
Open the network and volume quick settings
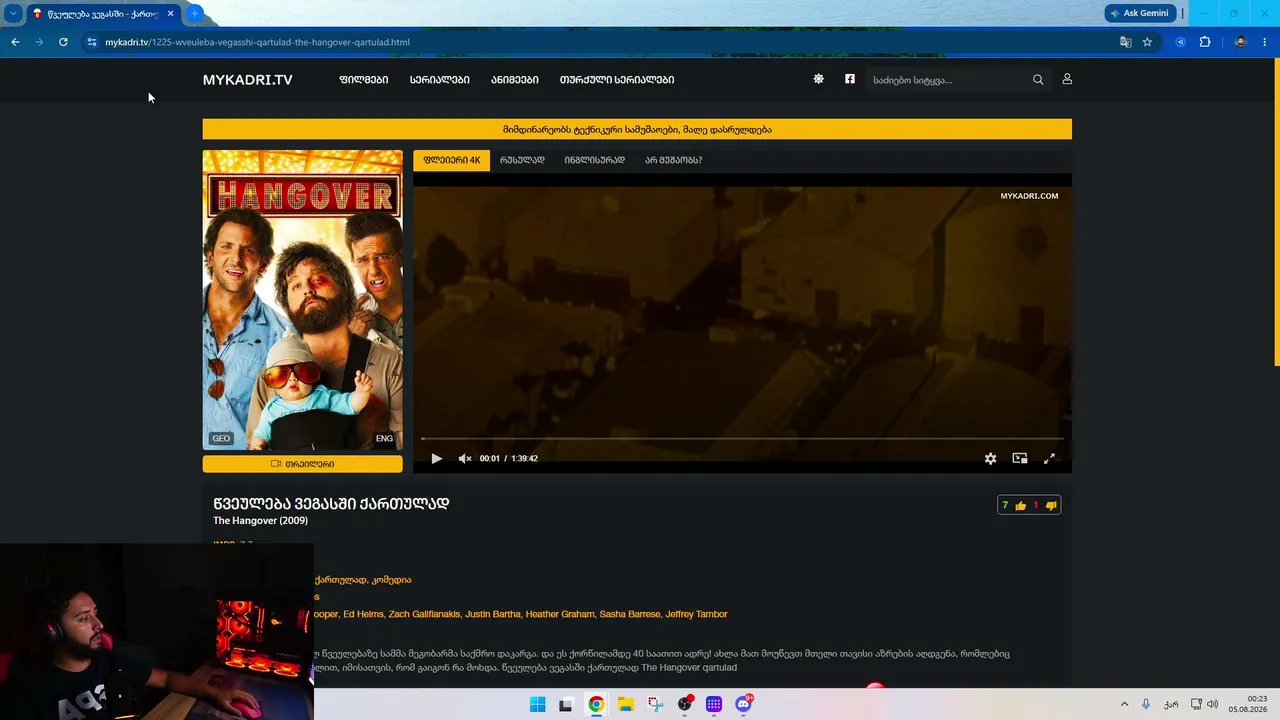[x=1205, y=704]
